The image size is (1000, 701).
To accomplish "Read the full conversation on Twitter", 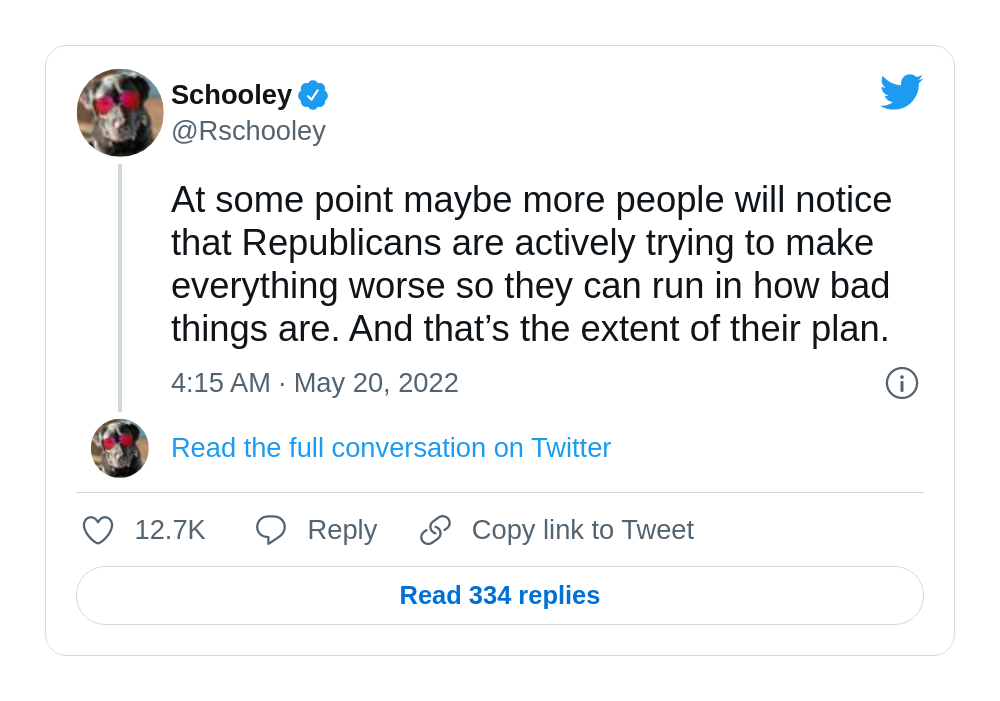I will [391, 448].
